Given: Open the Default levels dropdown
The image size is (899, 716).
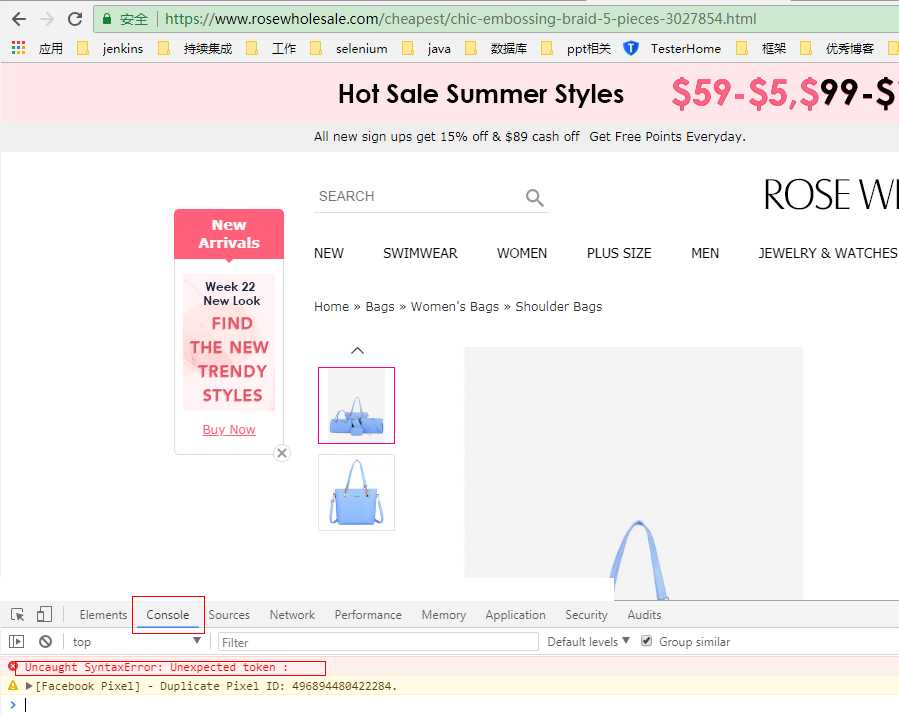Looking at the screenshot, I should coord(588,641).
